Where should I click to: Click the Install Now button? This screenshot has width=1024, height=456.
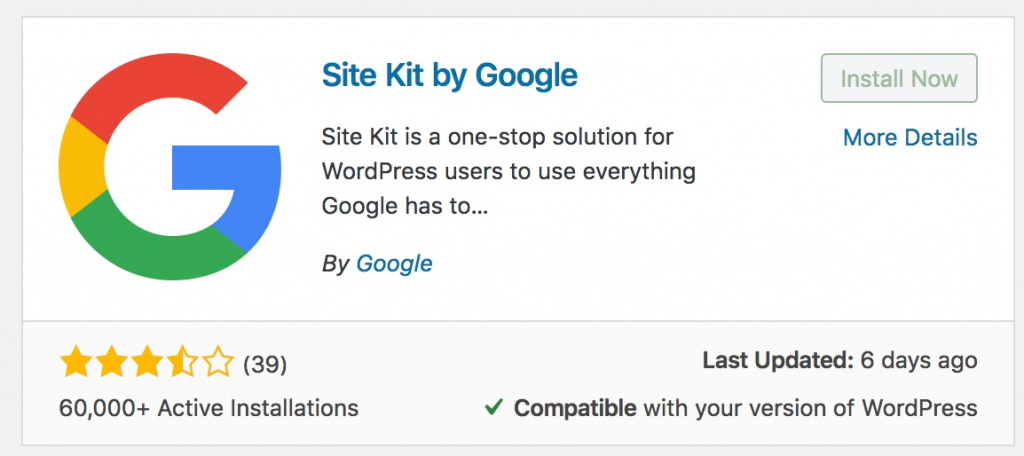(x=899, y=78)
